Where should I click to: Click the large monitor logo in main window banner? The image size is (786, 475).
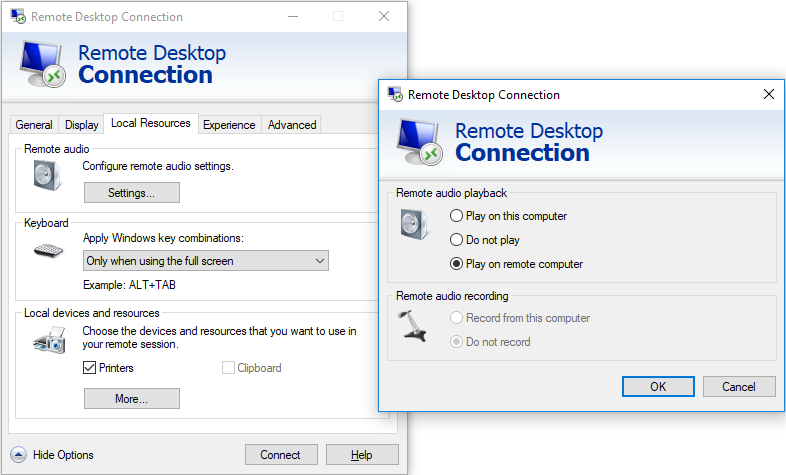tap(43, 64)
